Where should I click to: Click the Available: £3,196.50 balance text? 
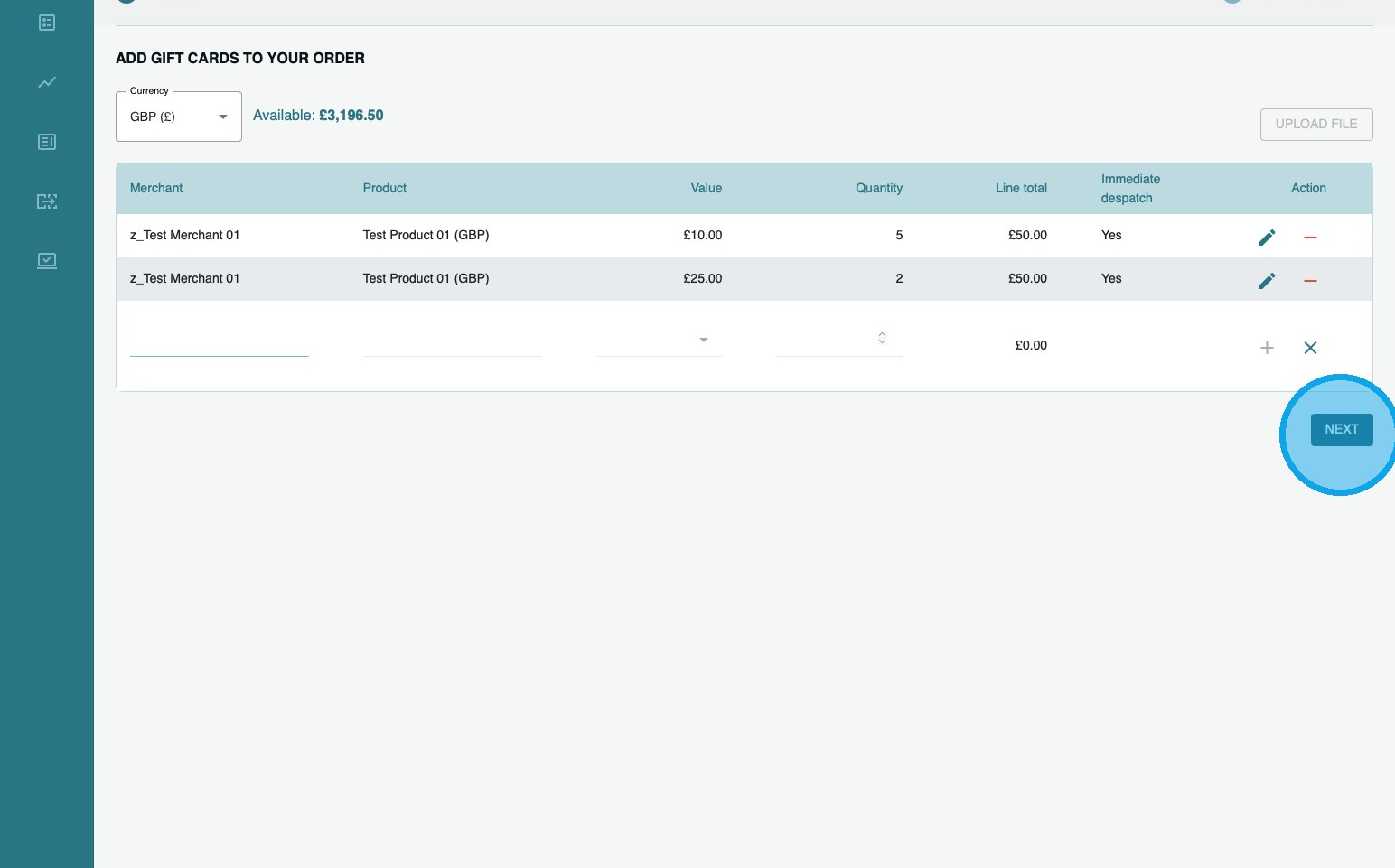(318, 116)
